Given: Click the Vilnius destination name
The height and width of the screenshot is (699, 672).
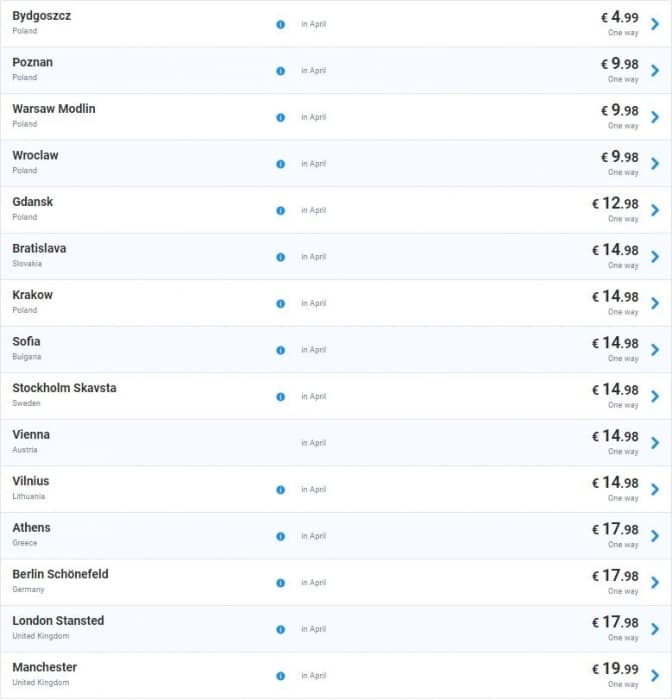Looking at the screenshot, I should (31, 481).
